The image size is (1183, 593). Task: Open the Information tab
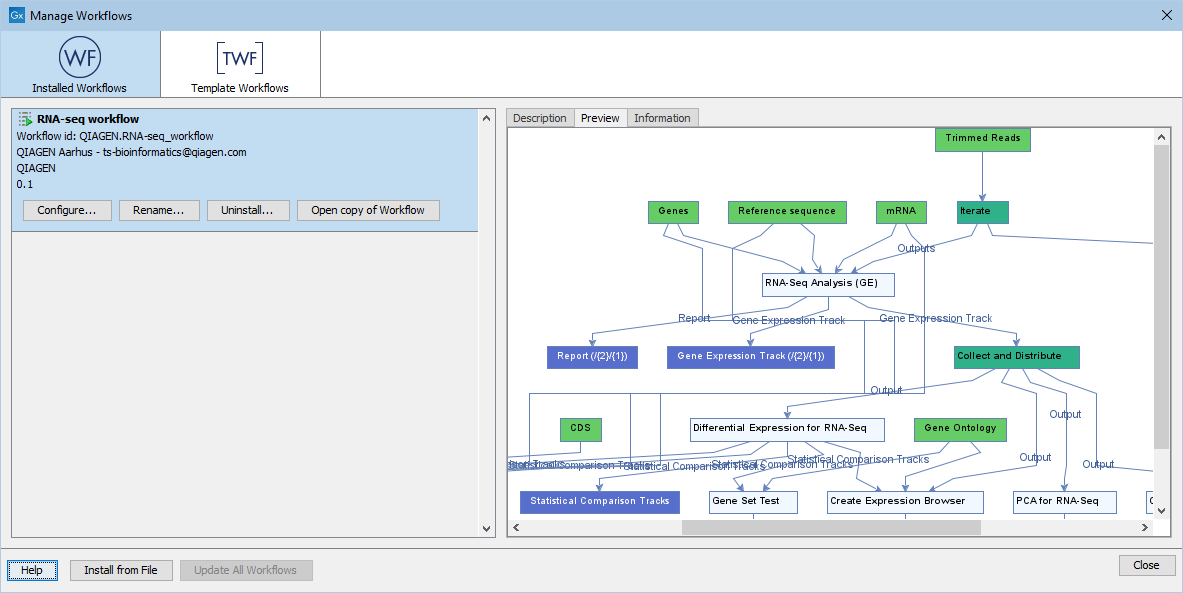point(662,117)
